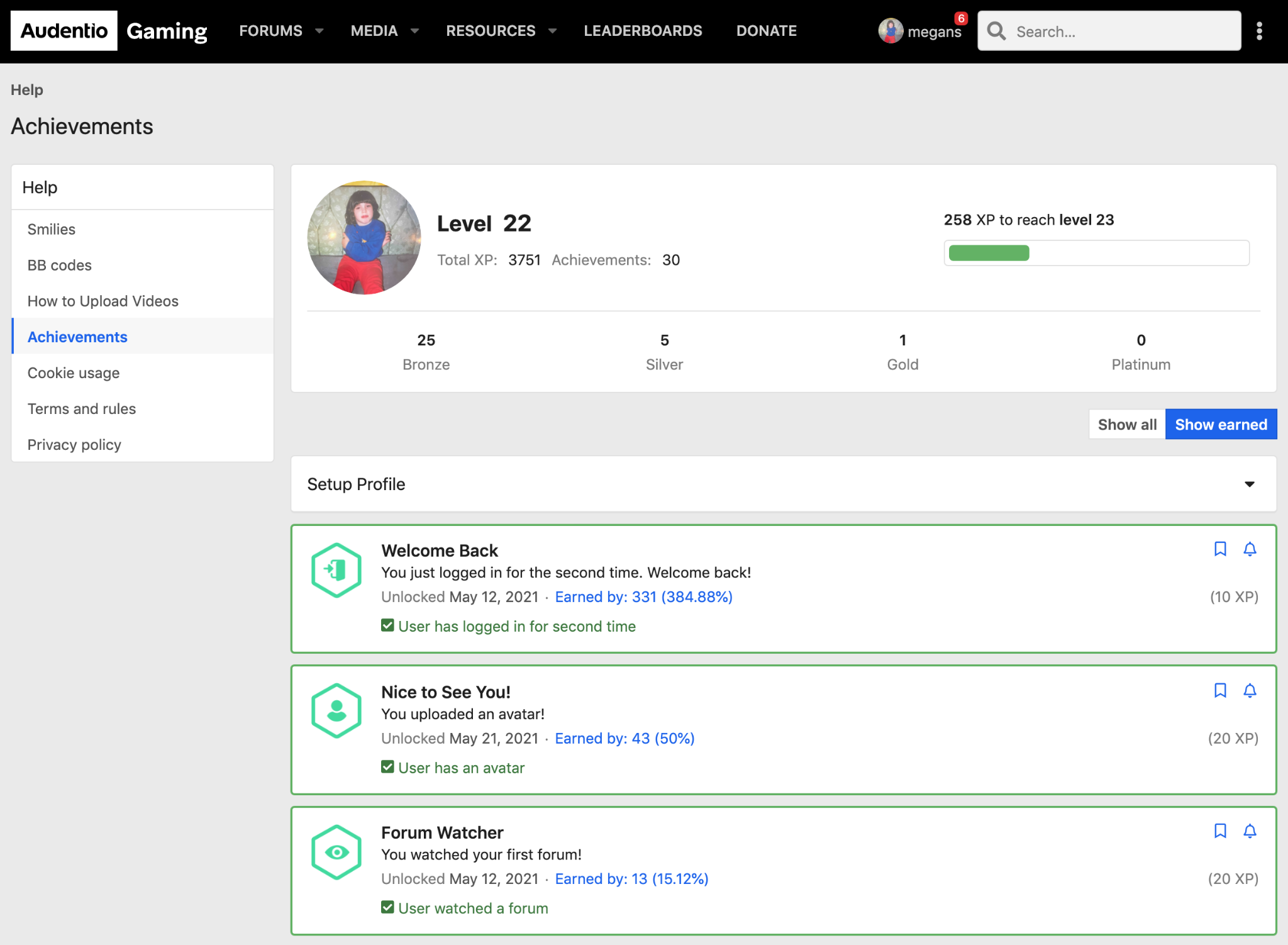The image size is (1288, 945).
Task: Click 'Earned by: 331' link
Action: click(x=643, y=596)
